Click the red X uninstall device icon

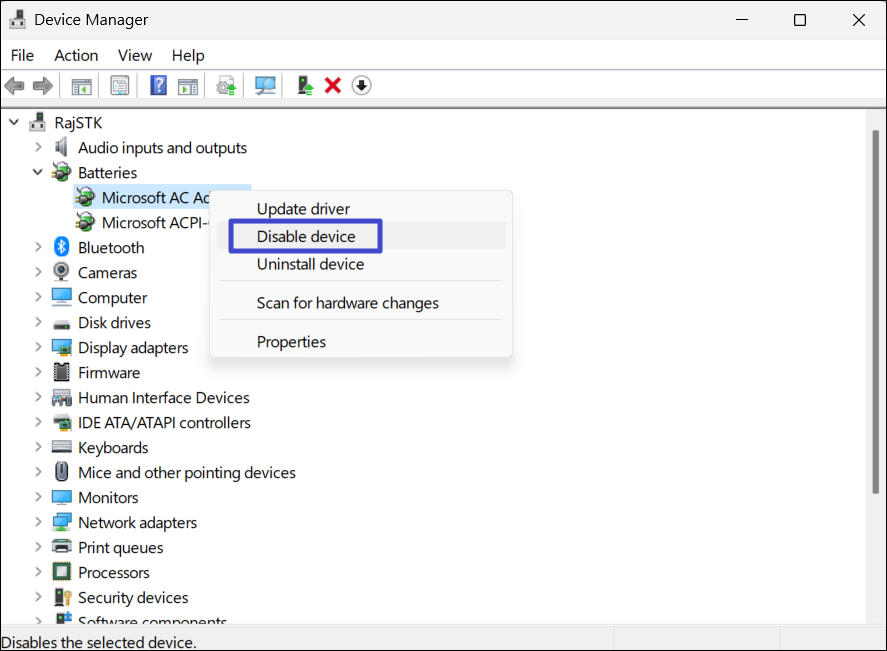click(x=333, y=86)
